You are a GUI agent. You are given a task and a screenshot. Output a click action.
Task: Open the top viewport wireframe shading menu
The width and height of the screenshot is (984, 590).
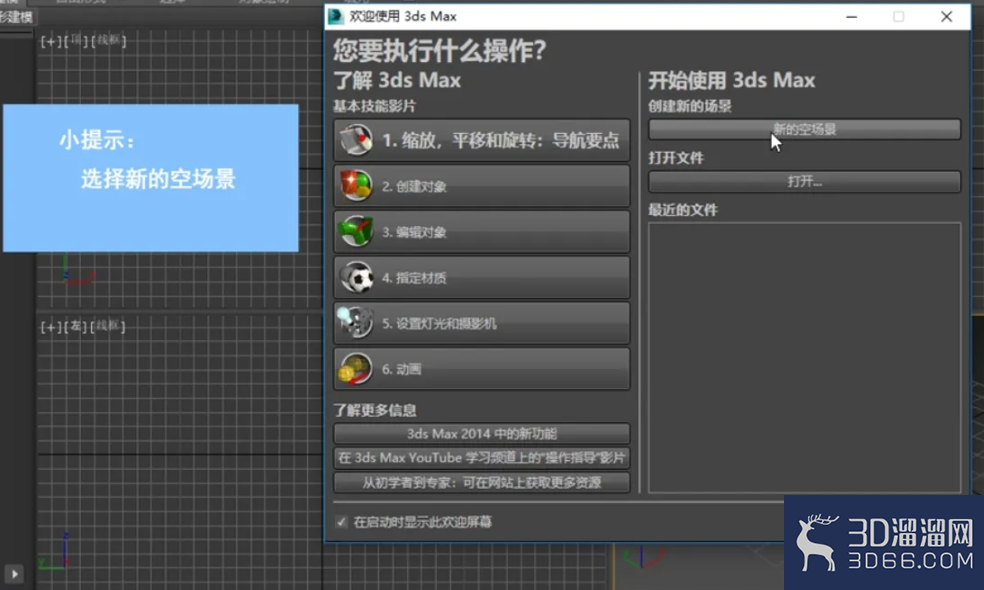109,41
